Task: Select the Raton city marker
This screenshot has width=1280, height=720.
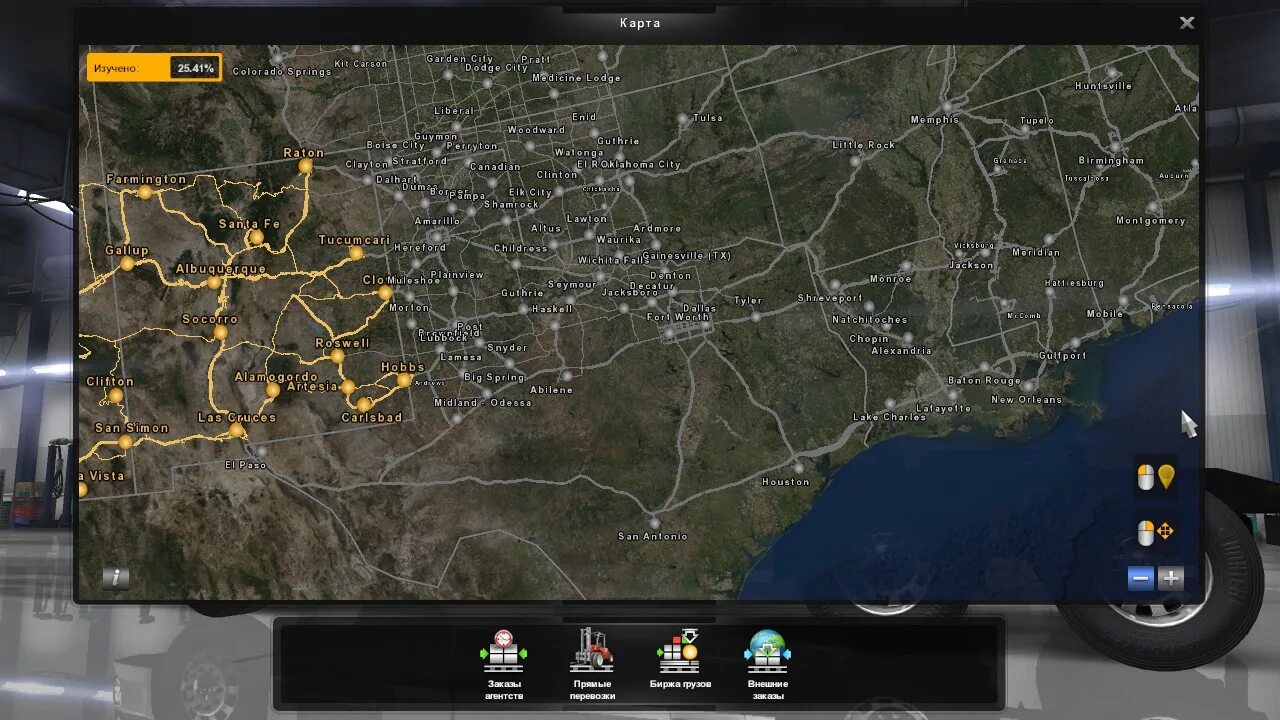Action: pyautogui.click(x=305, y=166)
